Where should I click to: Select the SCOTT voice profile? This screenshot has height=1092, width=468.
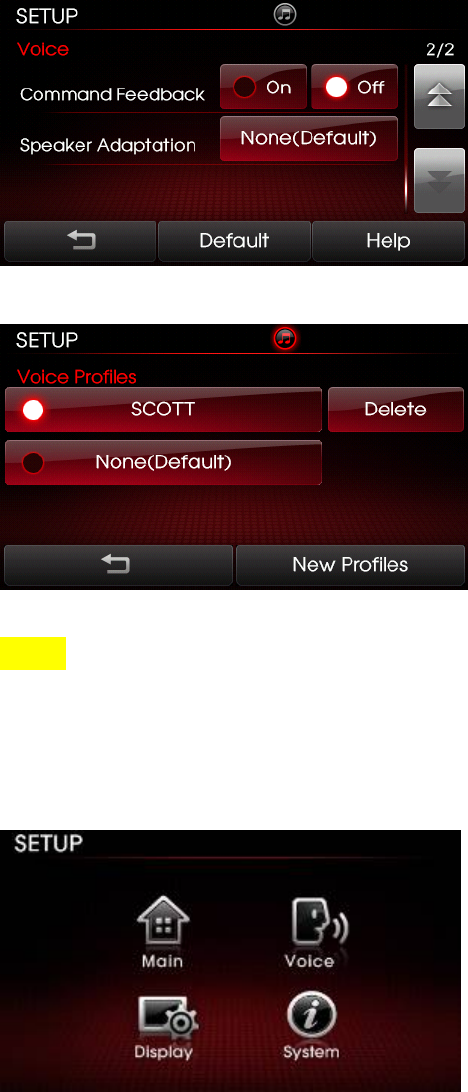click(x=163, y=410)
